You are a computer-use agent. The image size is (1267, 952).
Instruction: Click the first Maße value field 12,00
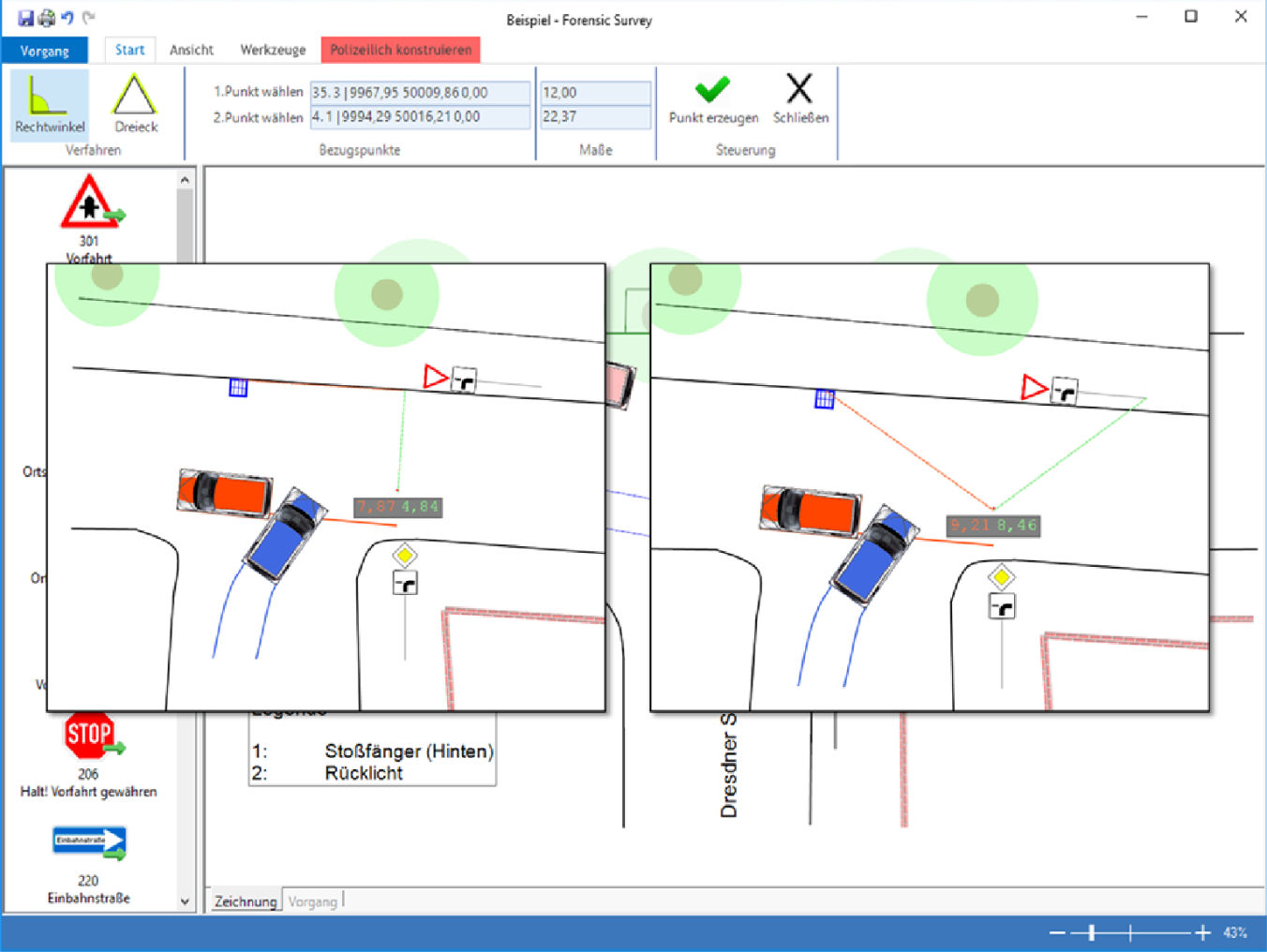click(x=595, y=93)
